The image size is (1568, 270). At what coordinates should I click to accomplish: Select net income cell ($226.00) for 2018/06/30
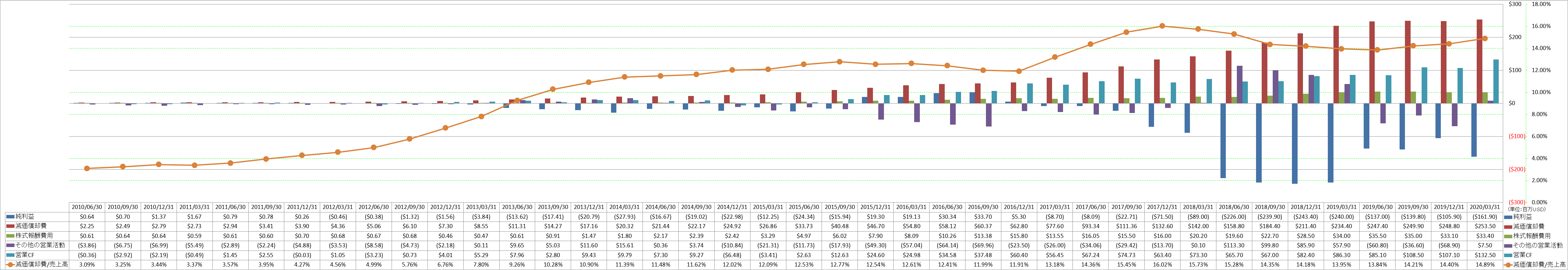(1234, 217)
